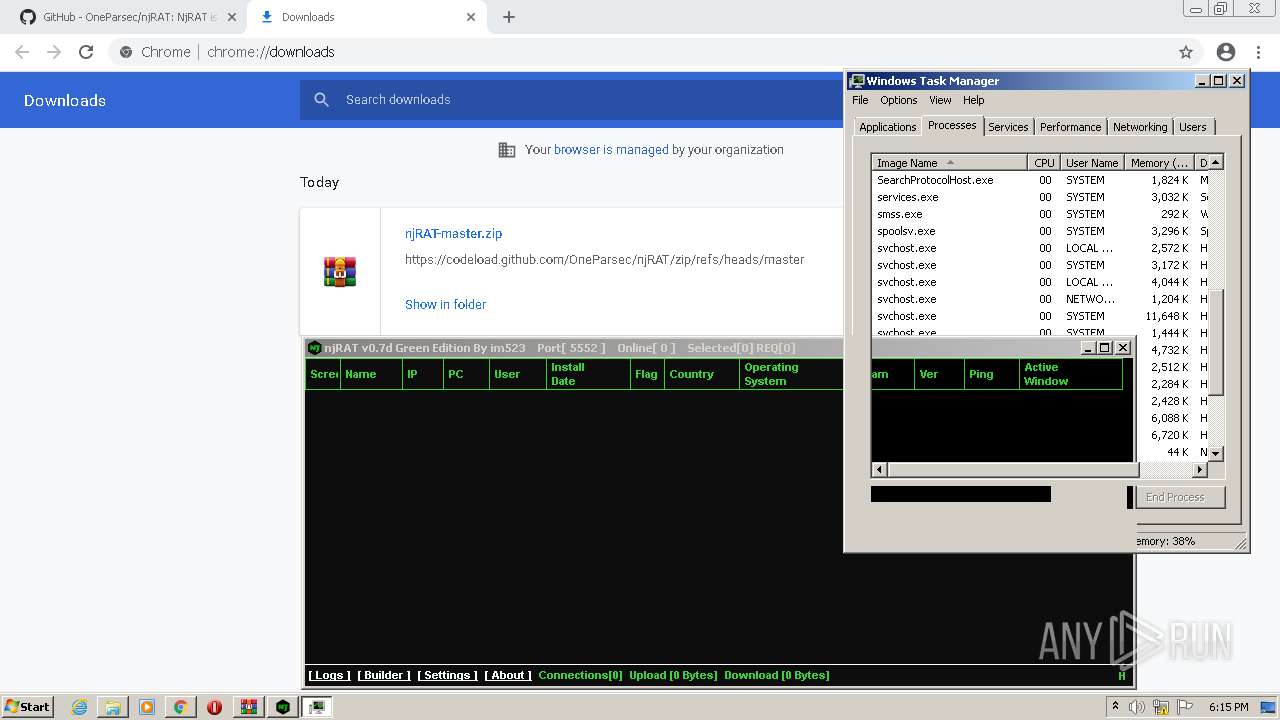Open Task Manager File menu

coord(860,100)
